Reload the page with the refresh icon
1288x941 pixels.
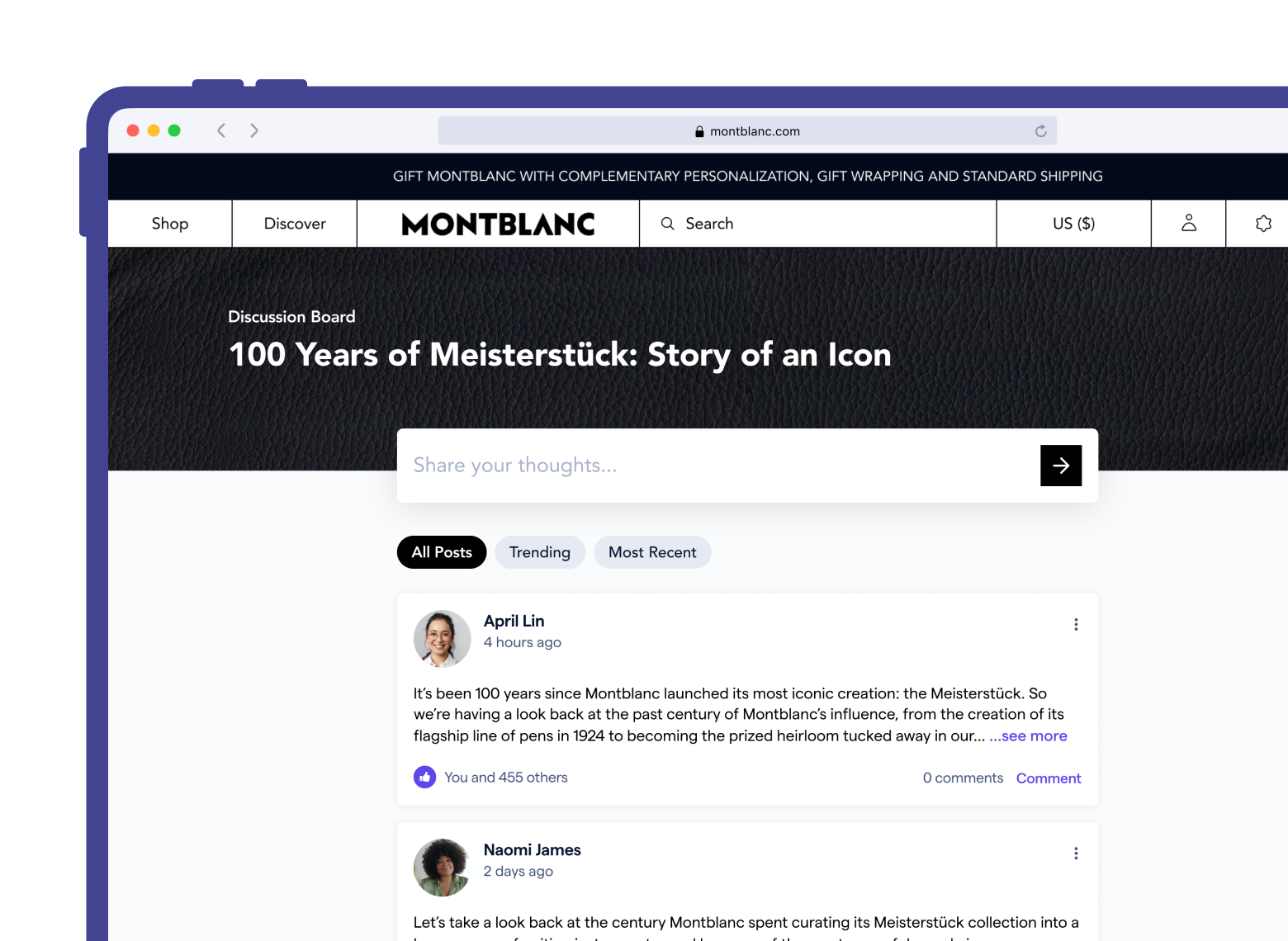(1040, 131)
